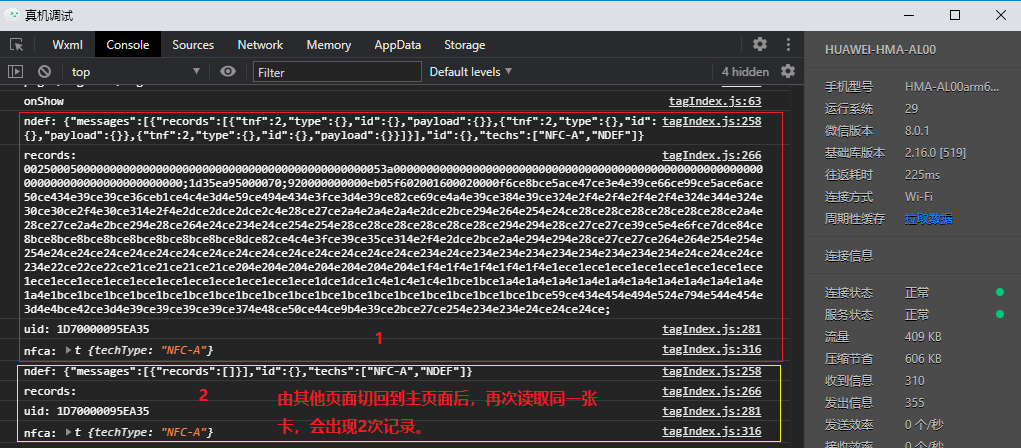The image size is (1021, 448).
Task: Click the 运行系统 value 29
Action: [911, 109]
